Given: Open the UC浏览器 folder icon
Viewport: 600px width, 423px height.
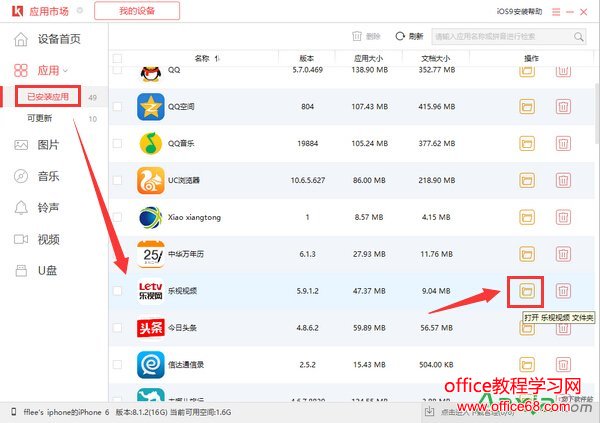Looking at the screenshot, I should [x=527, y=180].
